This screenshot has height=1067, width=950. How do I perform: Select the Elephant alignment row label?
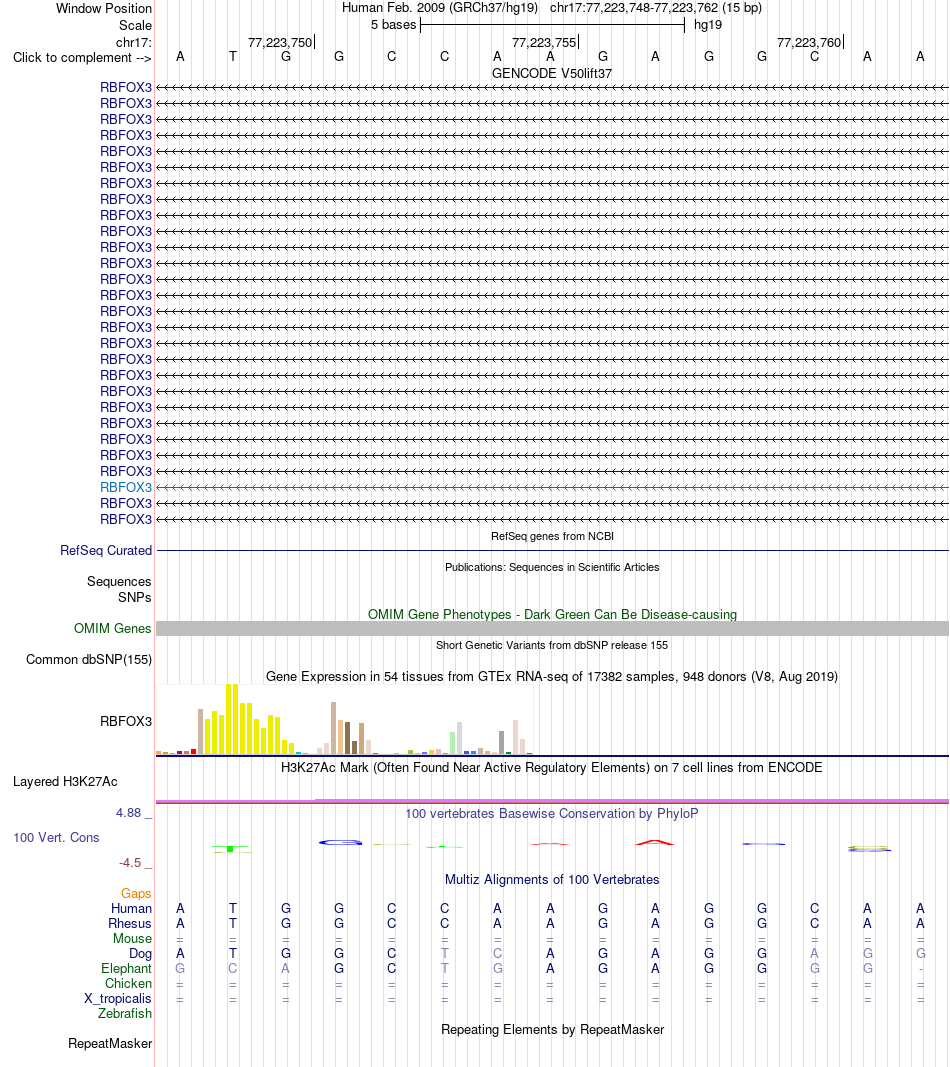point(126,968)
